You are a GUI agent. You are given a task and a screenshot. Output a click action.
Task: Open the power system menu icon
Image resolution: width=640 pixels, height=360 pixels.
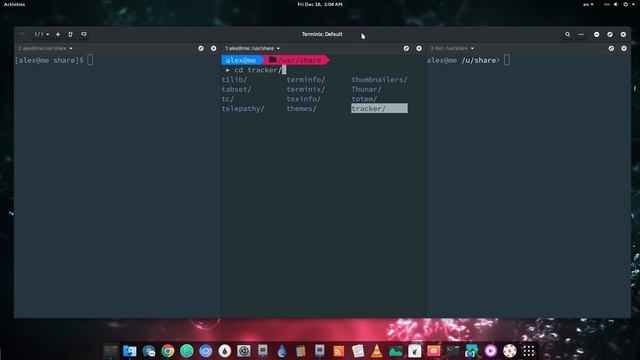click(x=625, y=4)
